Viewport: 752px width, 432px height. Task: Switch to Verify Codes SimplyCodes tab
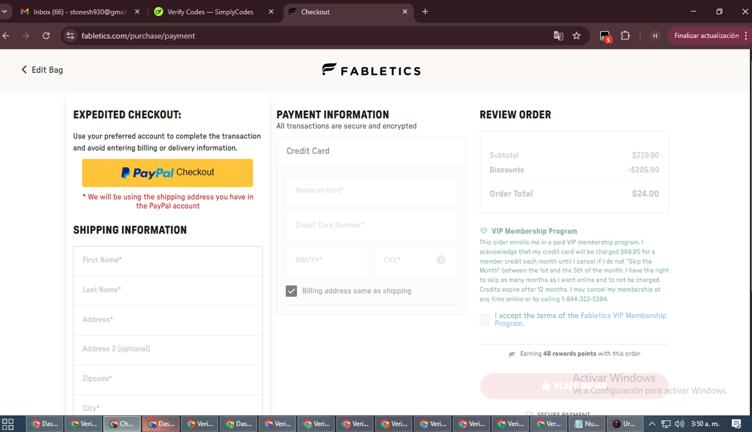pyautogui.click(x=211, y=12)
